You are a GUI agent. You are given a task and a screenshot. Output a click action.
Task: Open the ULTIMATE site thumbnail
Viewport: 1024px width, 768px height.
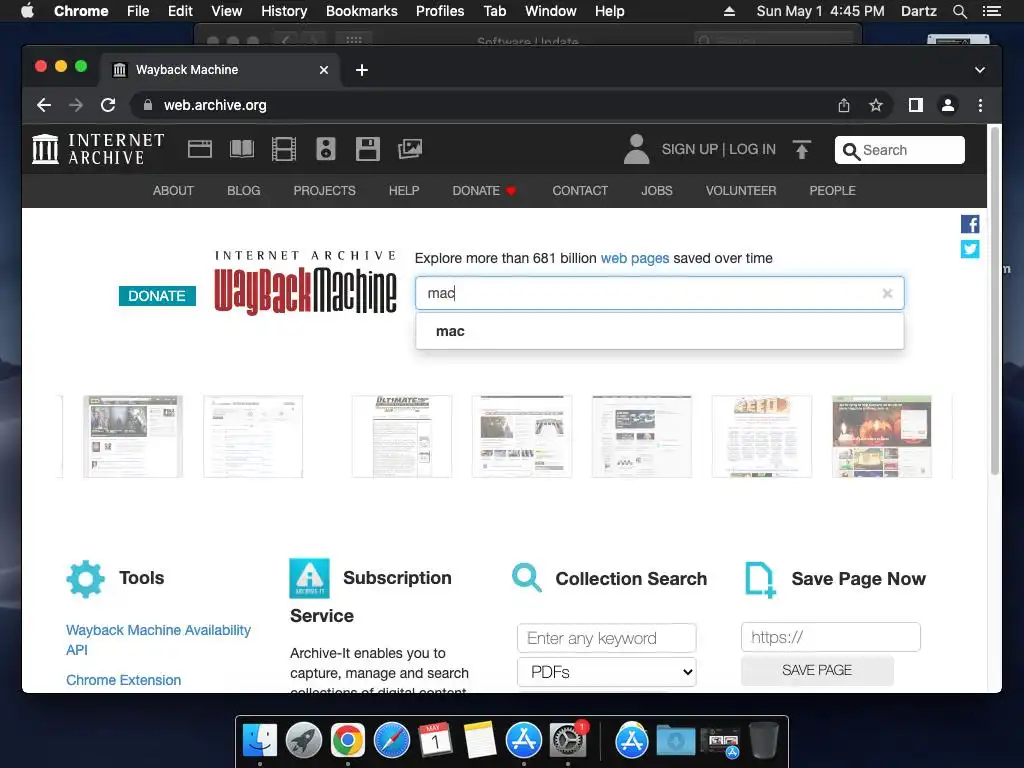coord(402,436)
